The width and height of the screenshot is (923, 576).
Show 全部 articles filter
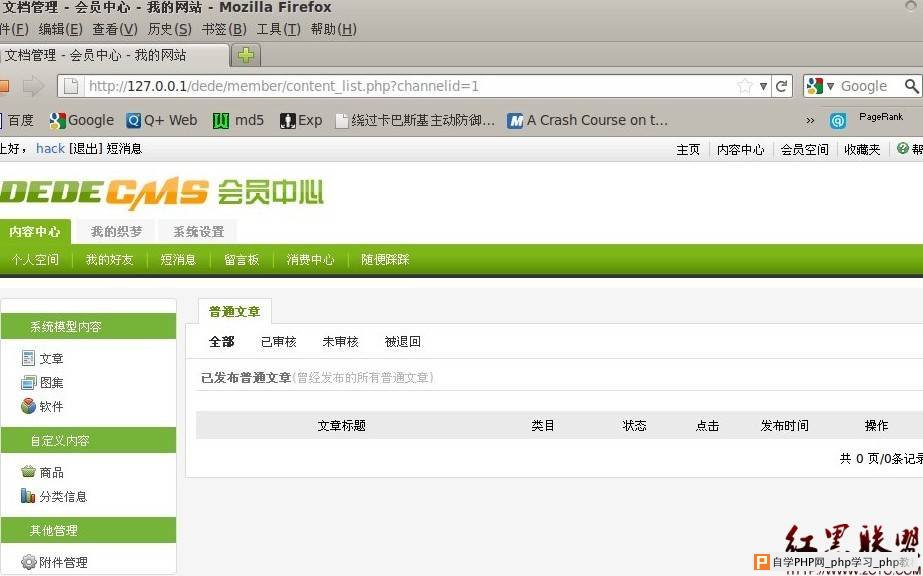click(x=222, y=342)
